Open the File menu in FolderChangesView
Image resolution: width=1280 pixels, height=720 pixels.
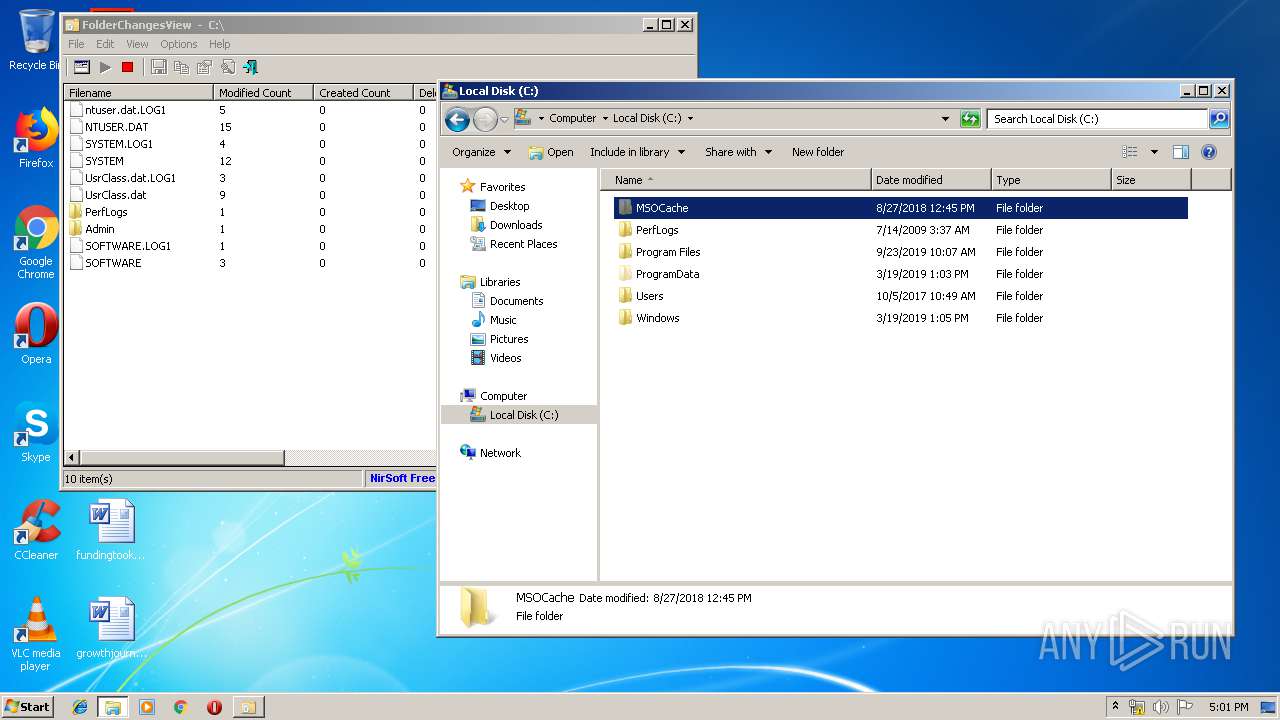pyautogui.click(x=76, y=44)
